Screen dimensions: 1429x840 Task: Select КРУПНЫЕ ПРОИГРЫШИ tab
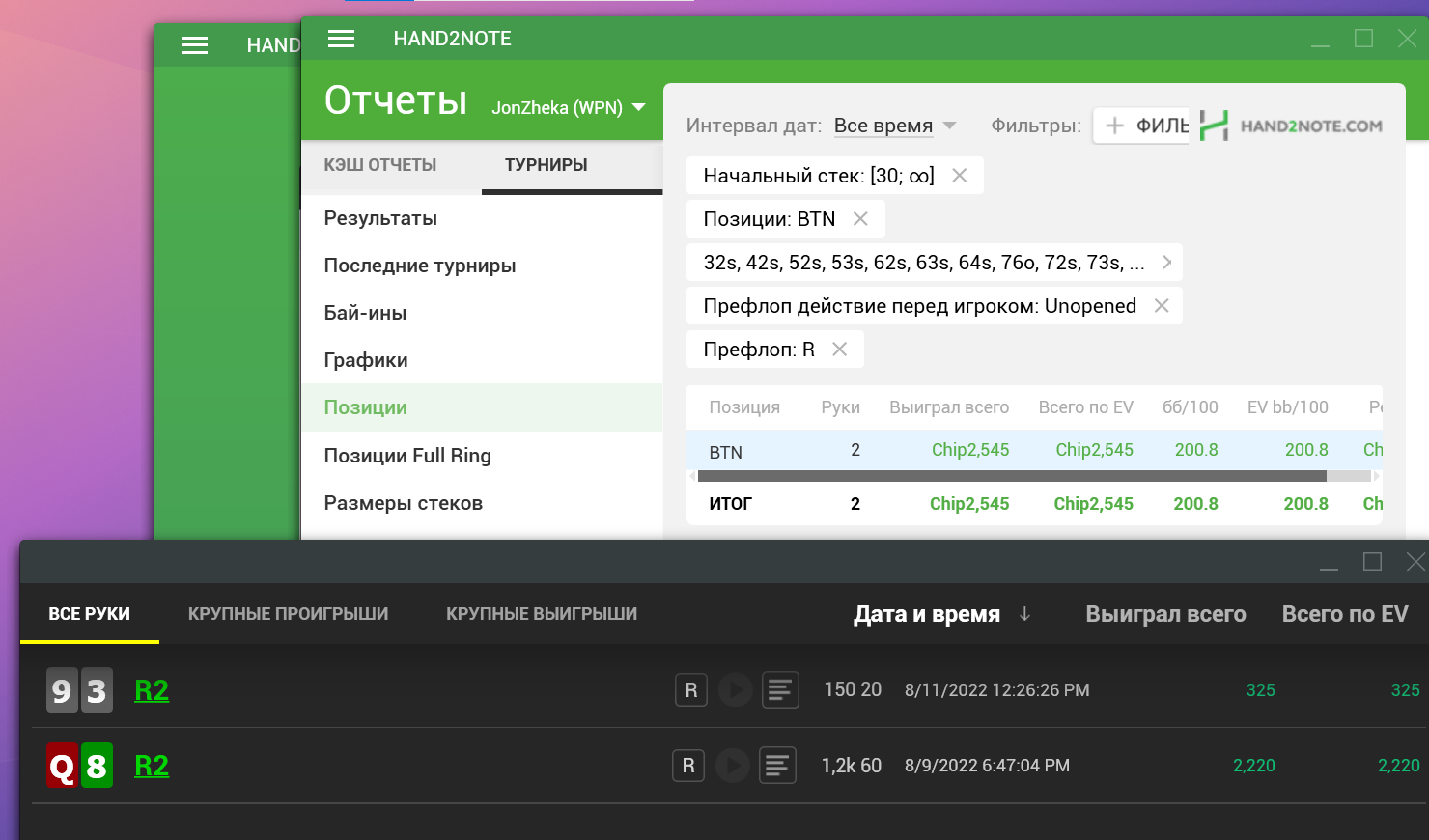coord(289,614)
